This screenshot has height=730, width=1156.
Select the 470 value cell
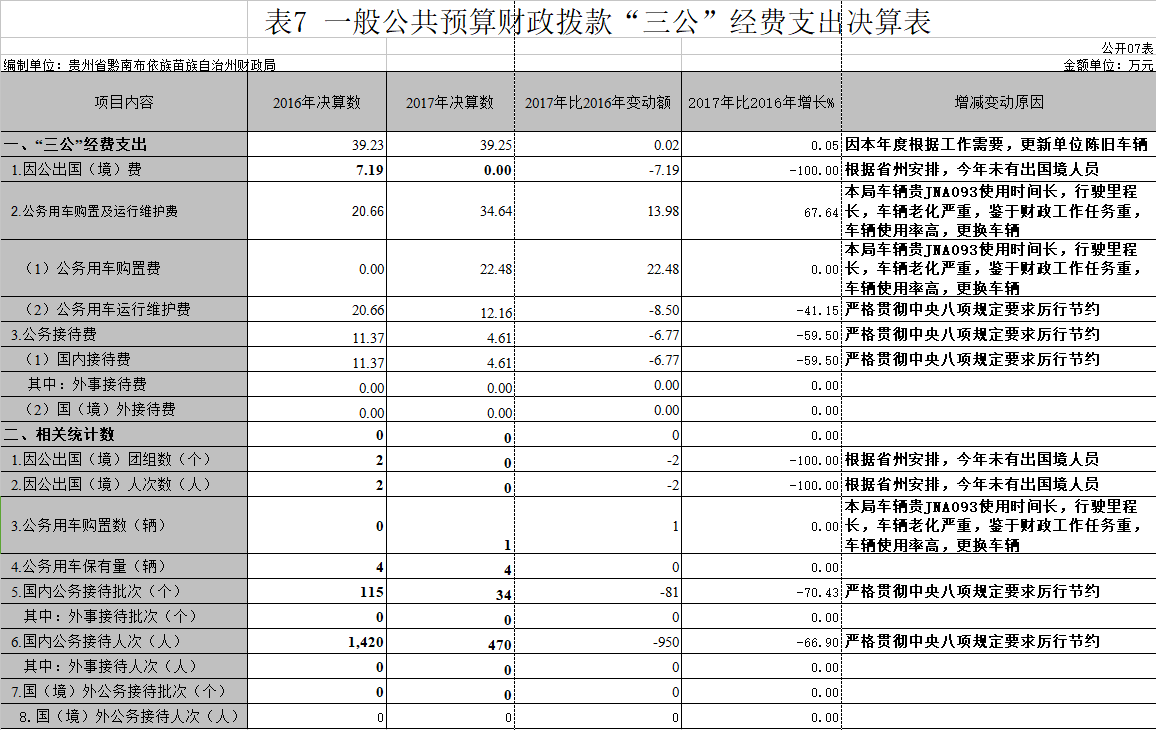[x=450, y=643]
